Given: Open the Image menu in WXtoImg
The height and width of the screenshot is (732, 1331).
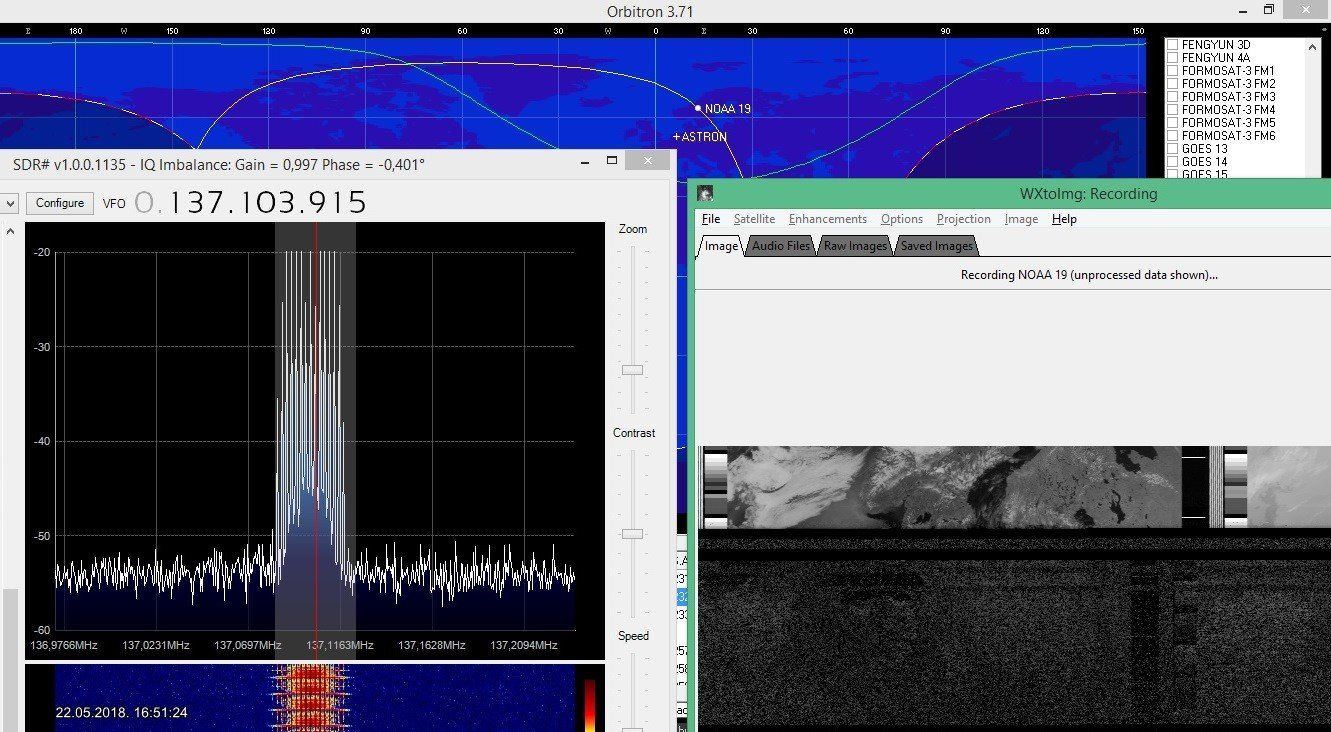Looking at the screenshot, I should (1021, 219).
